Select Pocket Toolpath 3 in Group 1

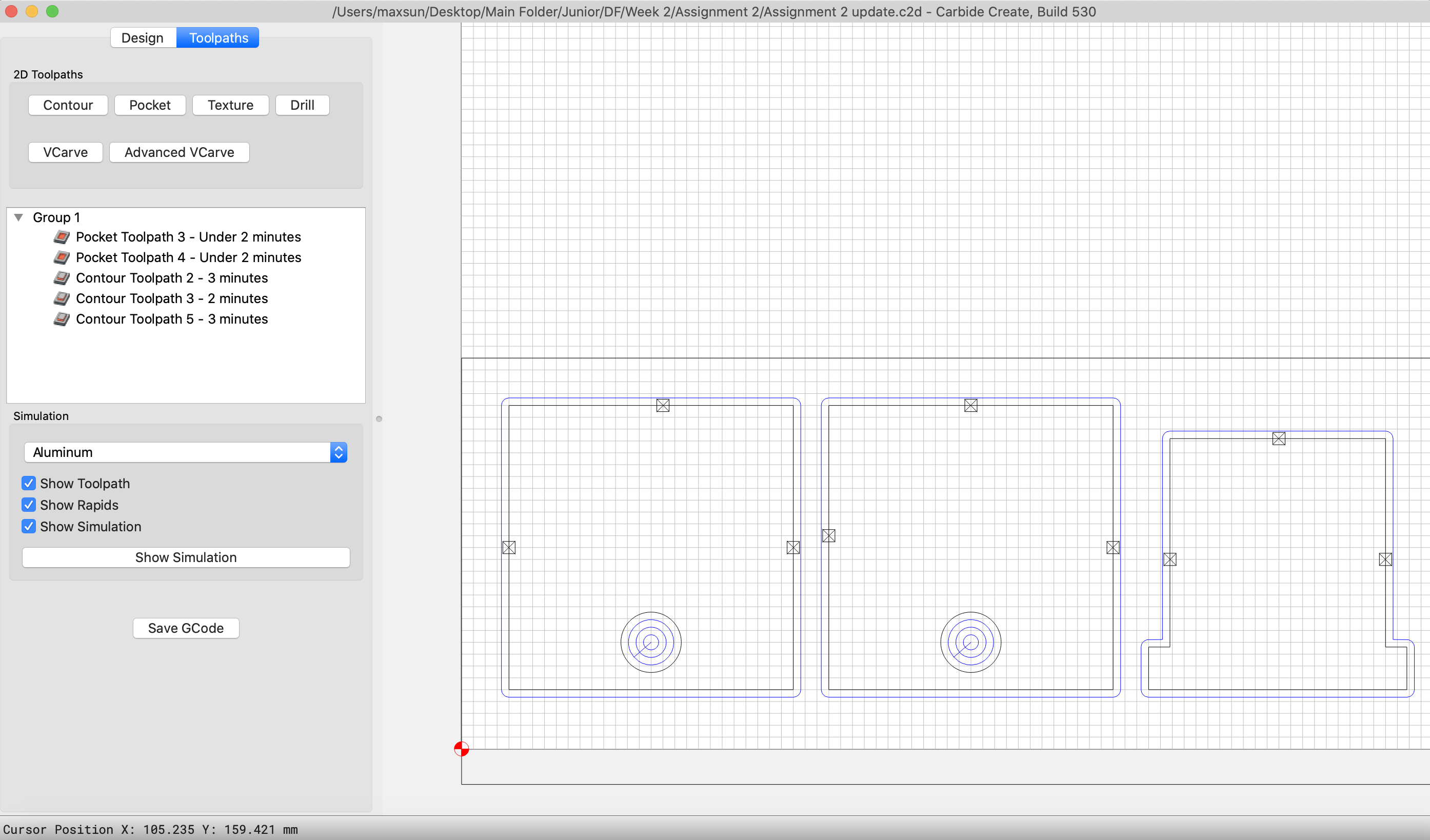pyautogui.click(x=189, y=236)
